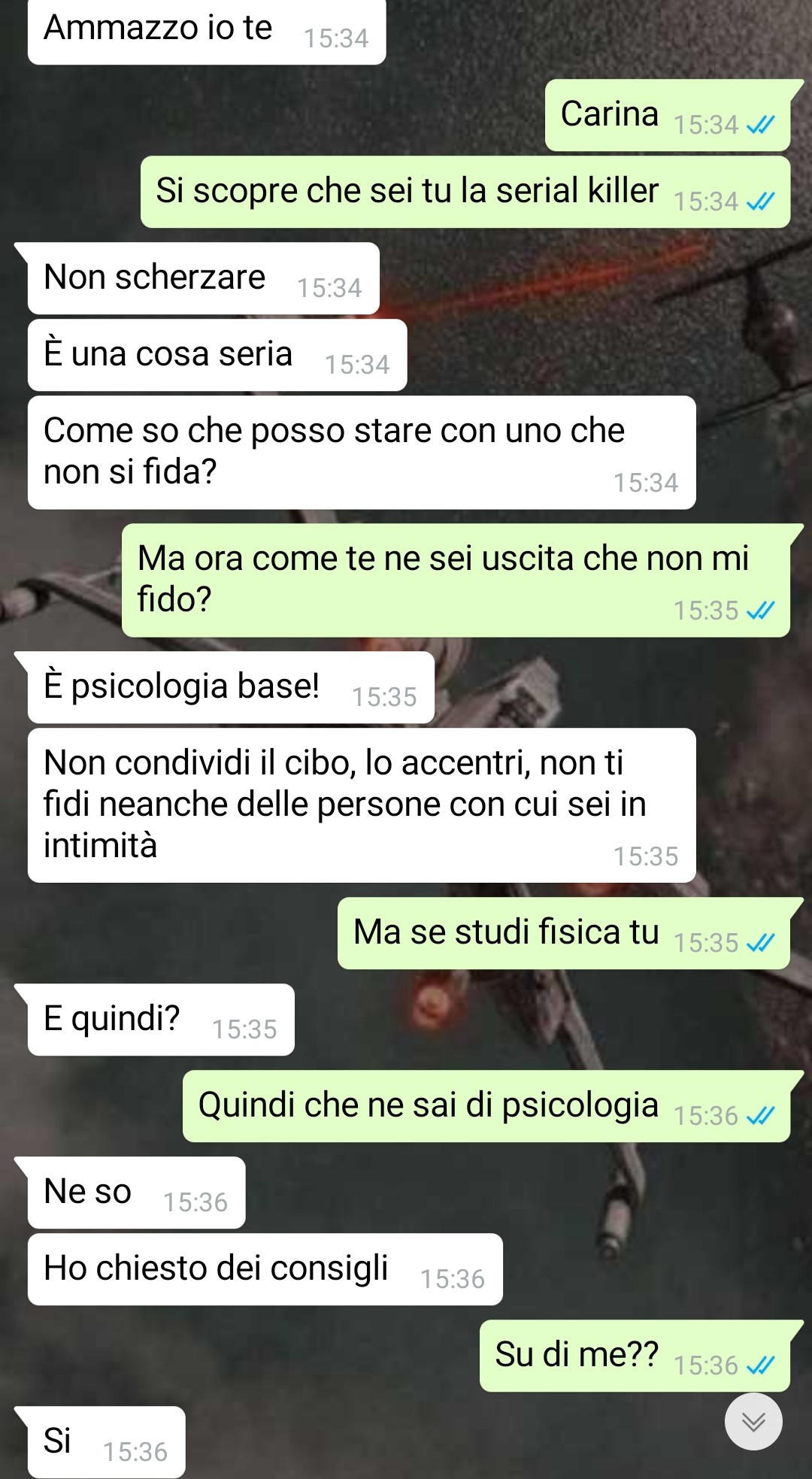Select the final "Si" message bubble
Image resolution: width=812 pixels, height=1479 pixels.
pos(106,1442)
